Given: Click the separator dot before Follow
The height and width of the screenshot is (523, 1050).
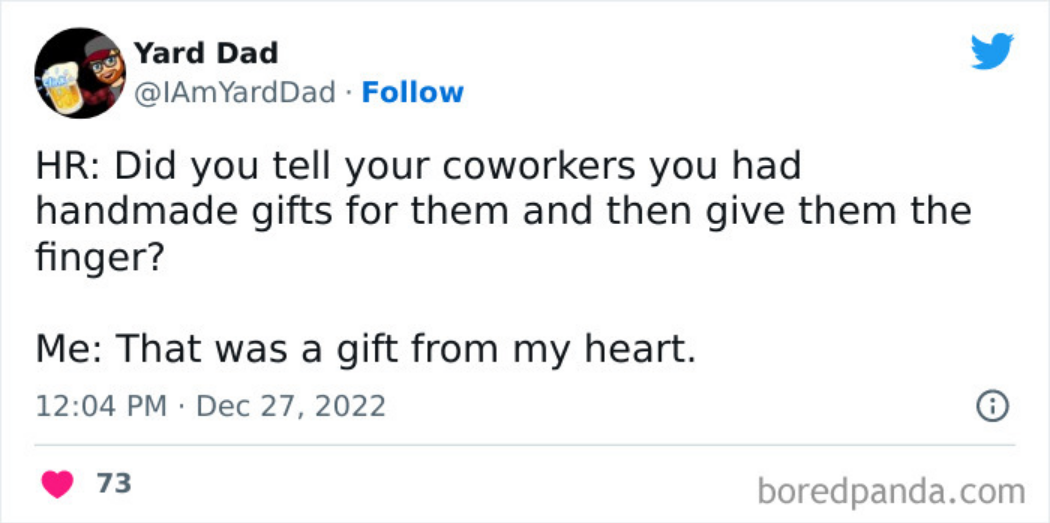Looking at the screenshot, I should pyautogui.click(x=349, y=93).
